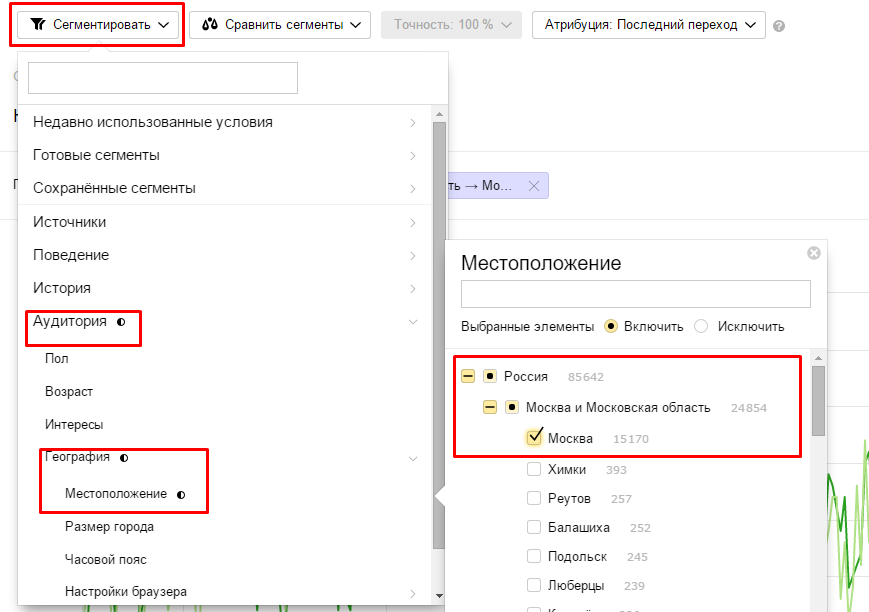Open the Сегментировать dropdown

pos(98,25)
